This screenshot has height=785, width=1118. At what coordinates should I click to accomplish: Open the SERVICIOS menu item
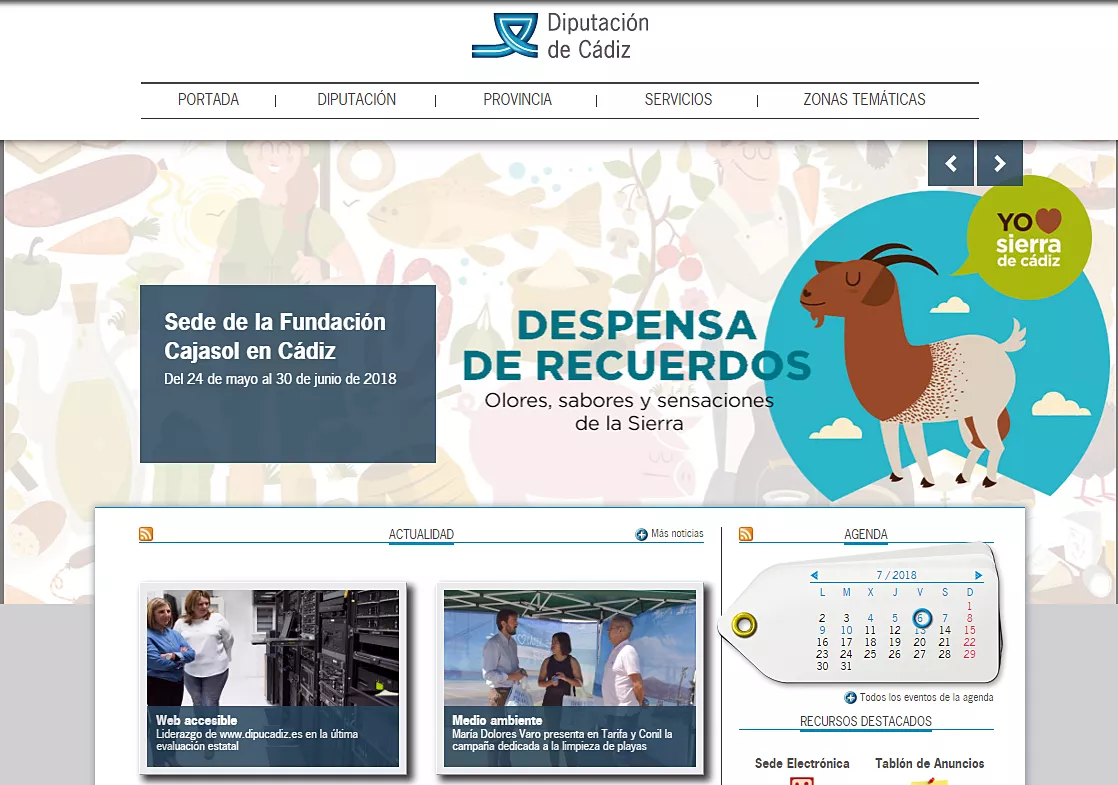click(x=678, y=100)
